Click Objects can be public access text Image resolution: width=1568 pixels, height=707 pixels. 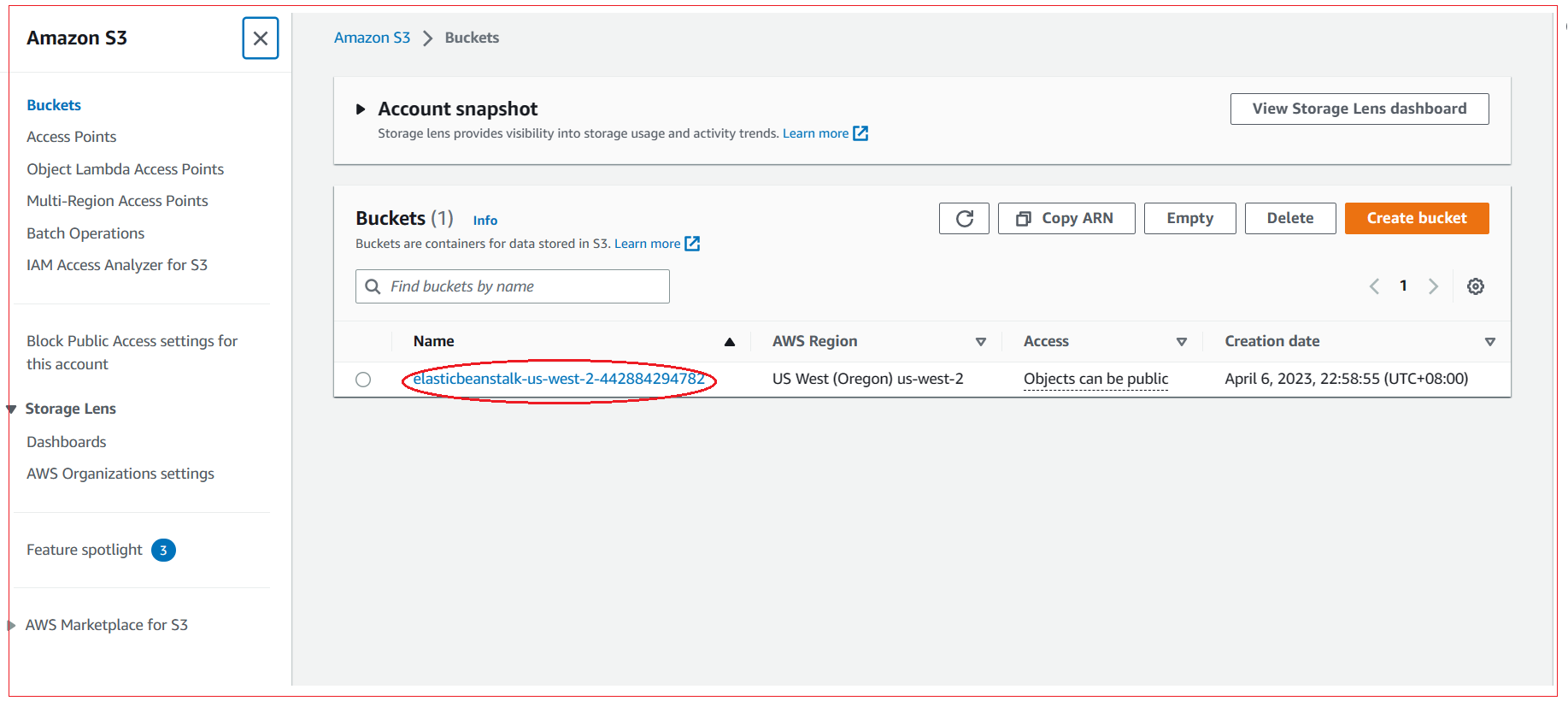1095,379
